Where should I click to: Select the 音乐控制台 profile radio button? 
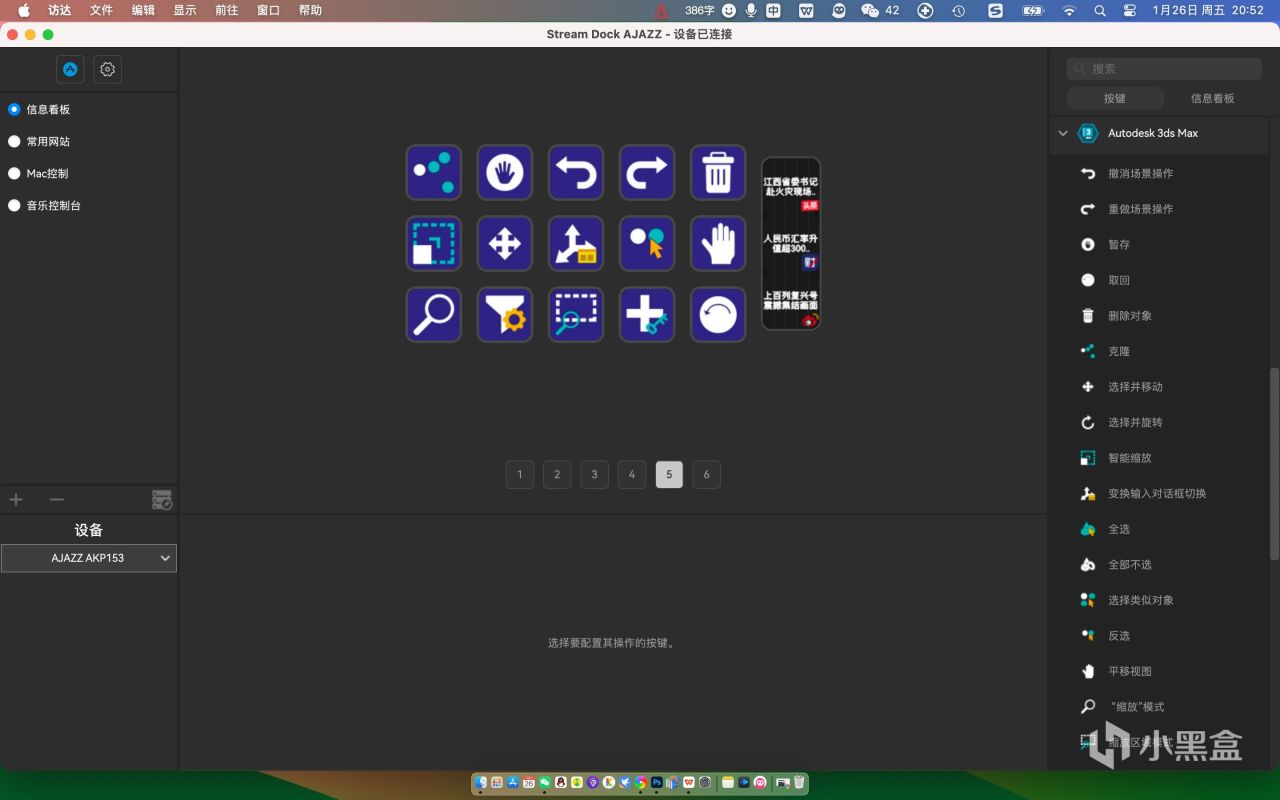pos(14,205)
